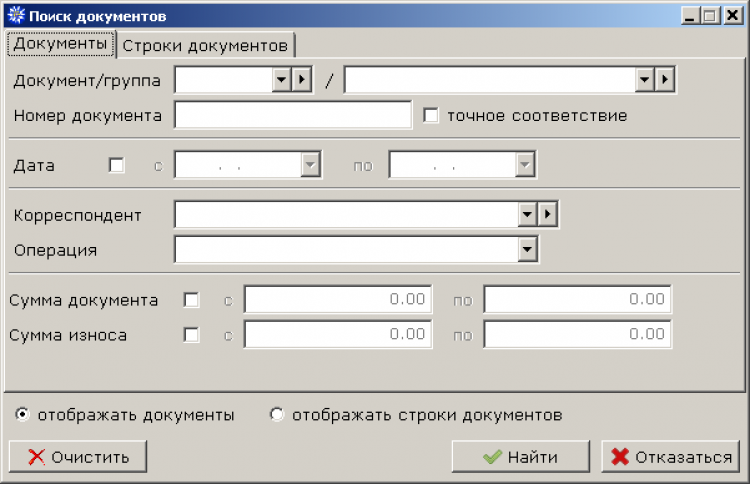Switch to Строки документов tab
Viewport: 750px width, 484px height.
pos(206,45)
